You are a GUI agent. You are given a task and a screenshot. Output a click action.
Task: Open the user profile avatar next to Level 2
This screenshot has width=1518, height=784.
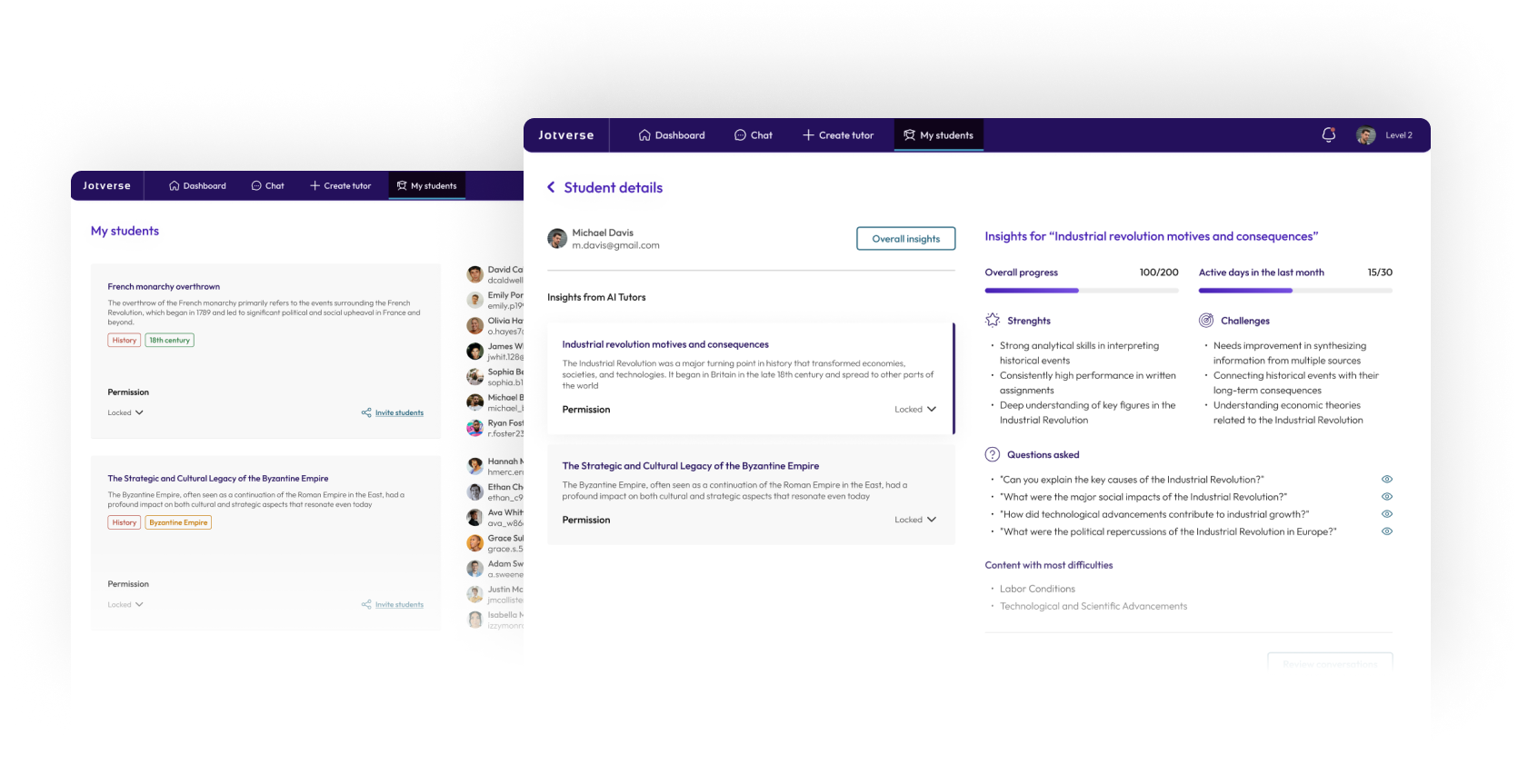coord(1365,135)
